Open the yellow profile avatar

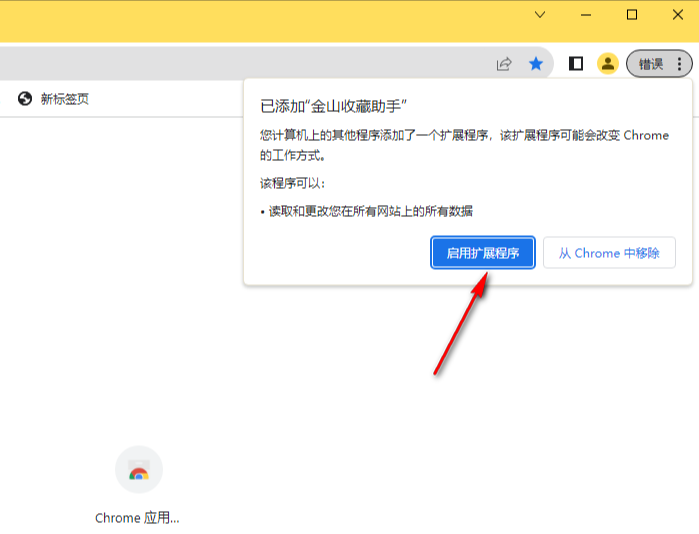pos(608,64)
